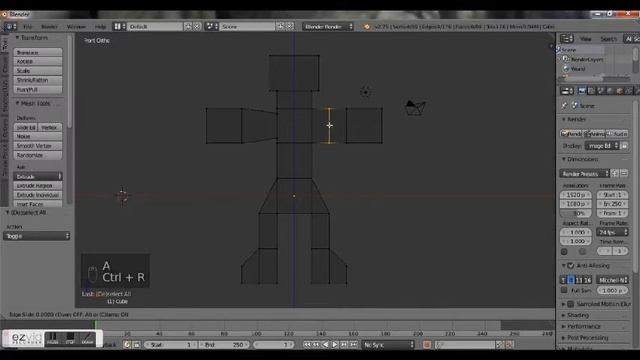Open the Extrude dropdown in Mesh Tools
The height and width of the screenshot is (360, 640).
38,177
